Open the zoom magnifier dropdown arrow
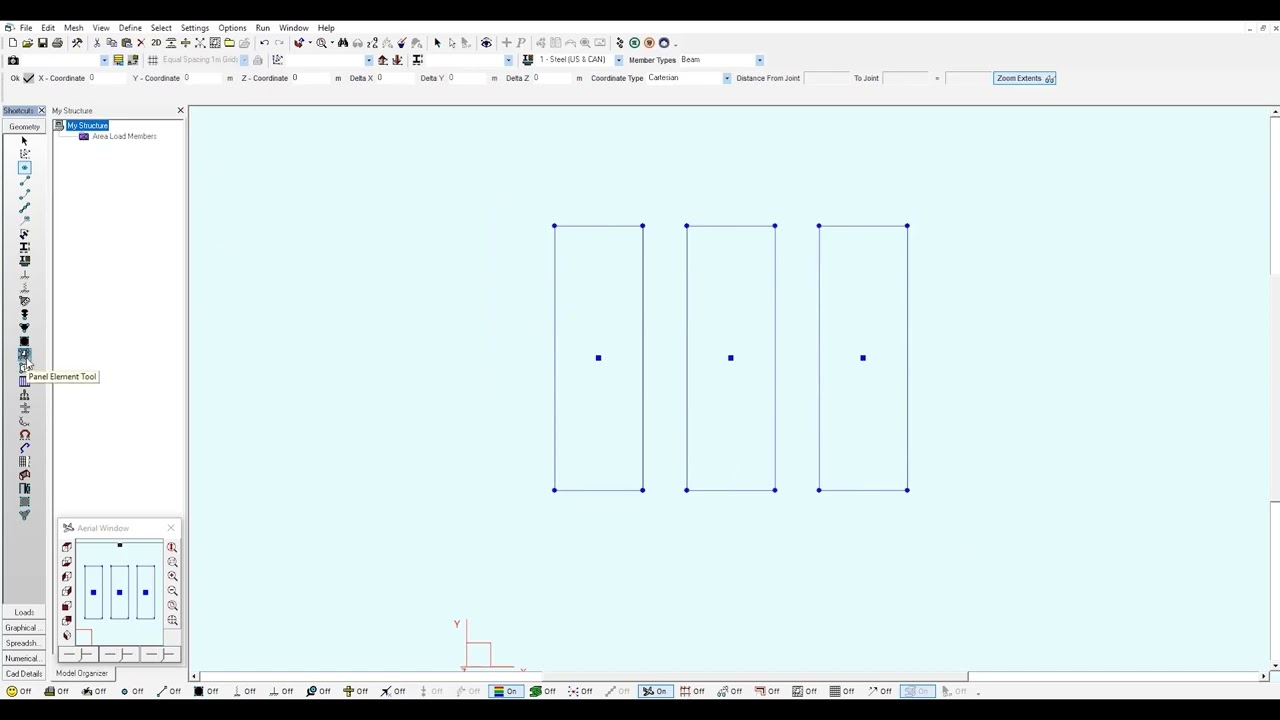This screenshot has width=1280, height=720. pyautogui.click(x=332, y=43)
